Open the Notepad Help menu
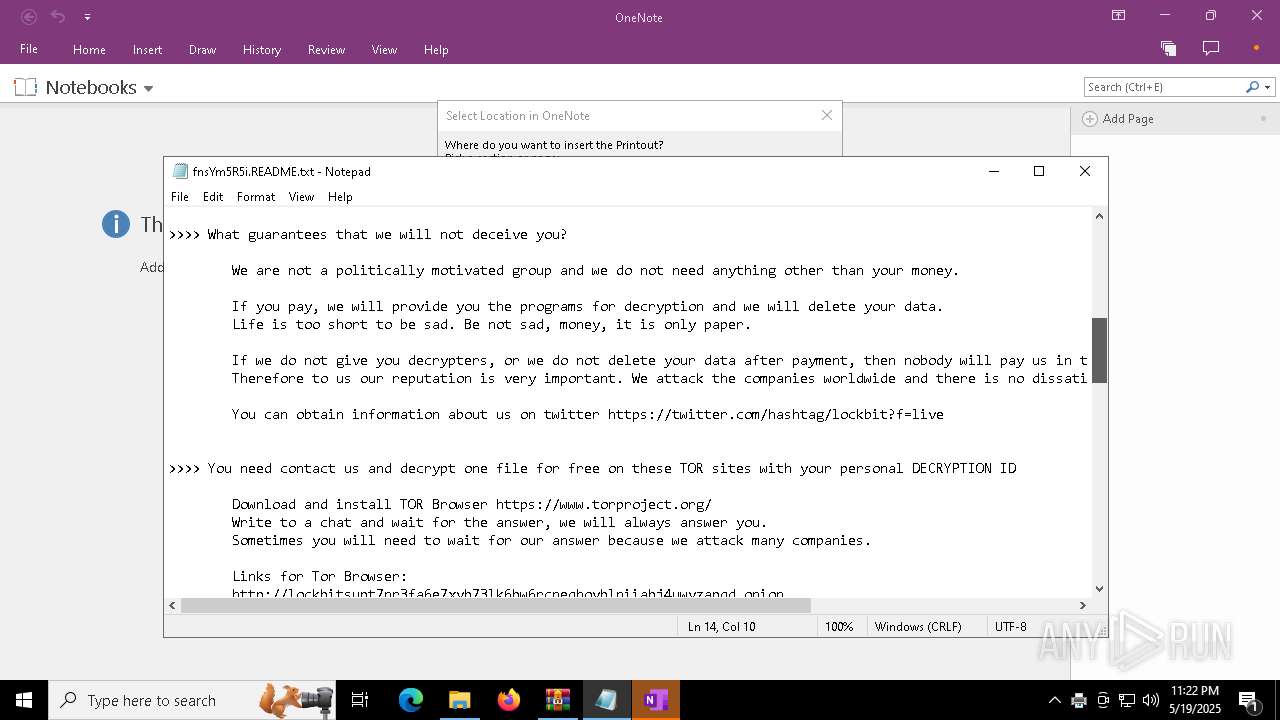This screenshot has height=720, width=1280. pos(340,197)
